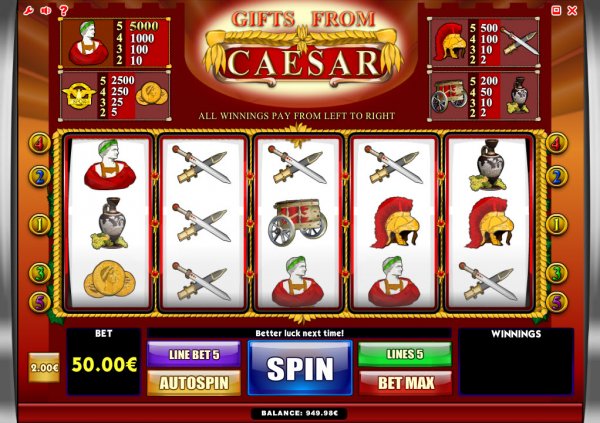Open help with the question mark icon

pos(64,10)
